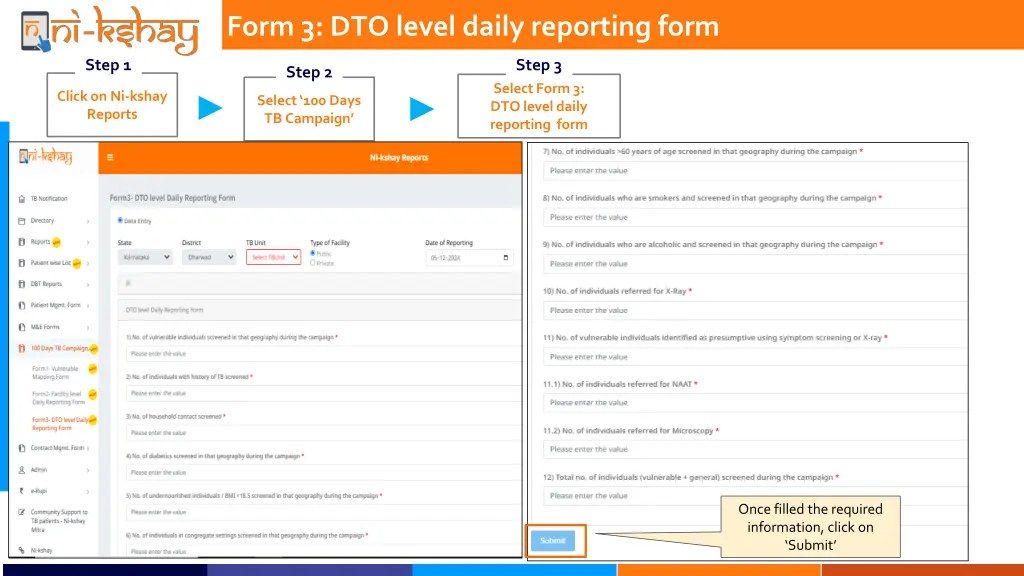1024x576 pixels.
Task: Open the calendar picker in Date of Reporting
Action: pos(505,257)
